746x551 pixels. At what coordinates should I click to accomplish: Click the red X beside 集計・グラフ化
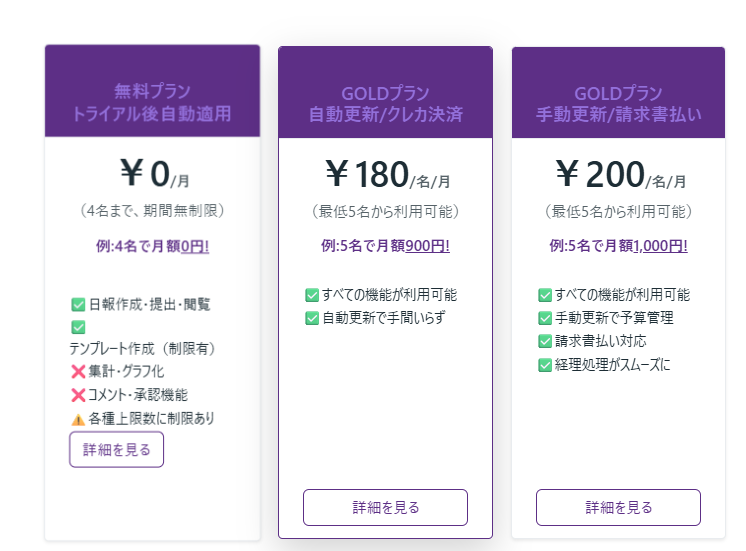[x=78, y=372]
